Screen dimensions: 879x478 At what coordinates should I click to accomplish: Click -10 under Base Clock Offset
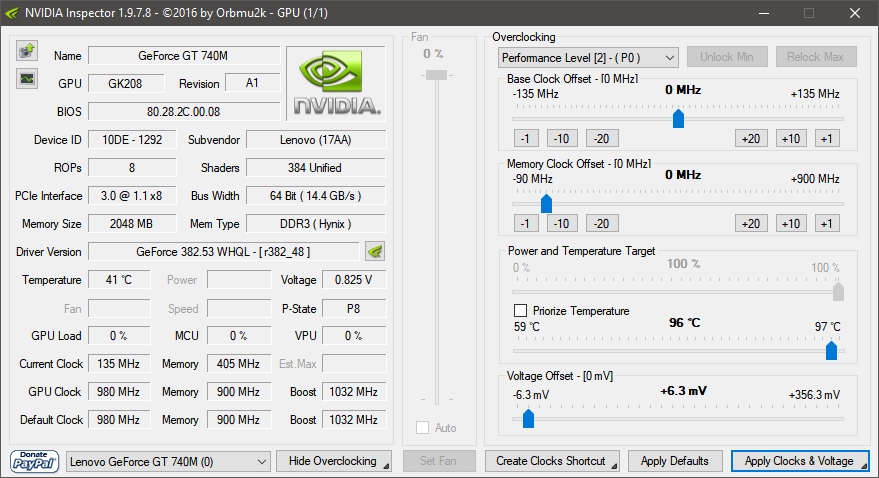pyautogui.click(x=562, y=138)
